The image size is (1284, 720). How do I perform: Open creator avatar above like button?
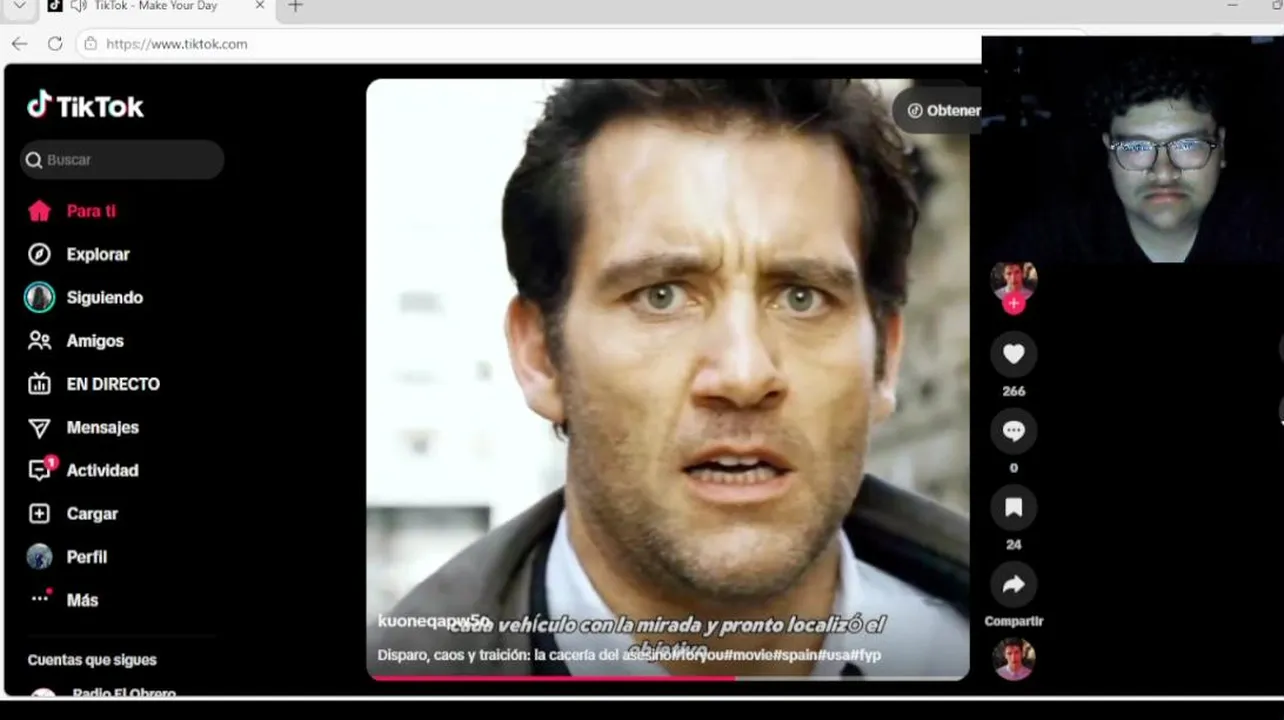(1013, 281)
